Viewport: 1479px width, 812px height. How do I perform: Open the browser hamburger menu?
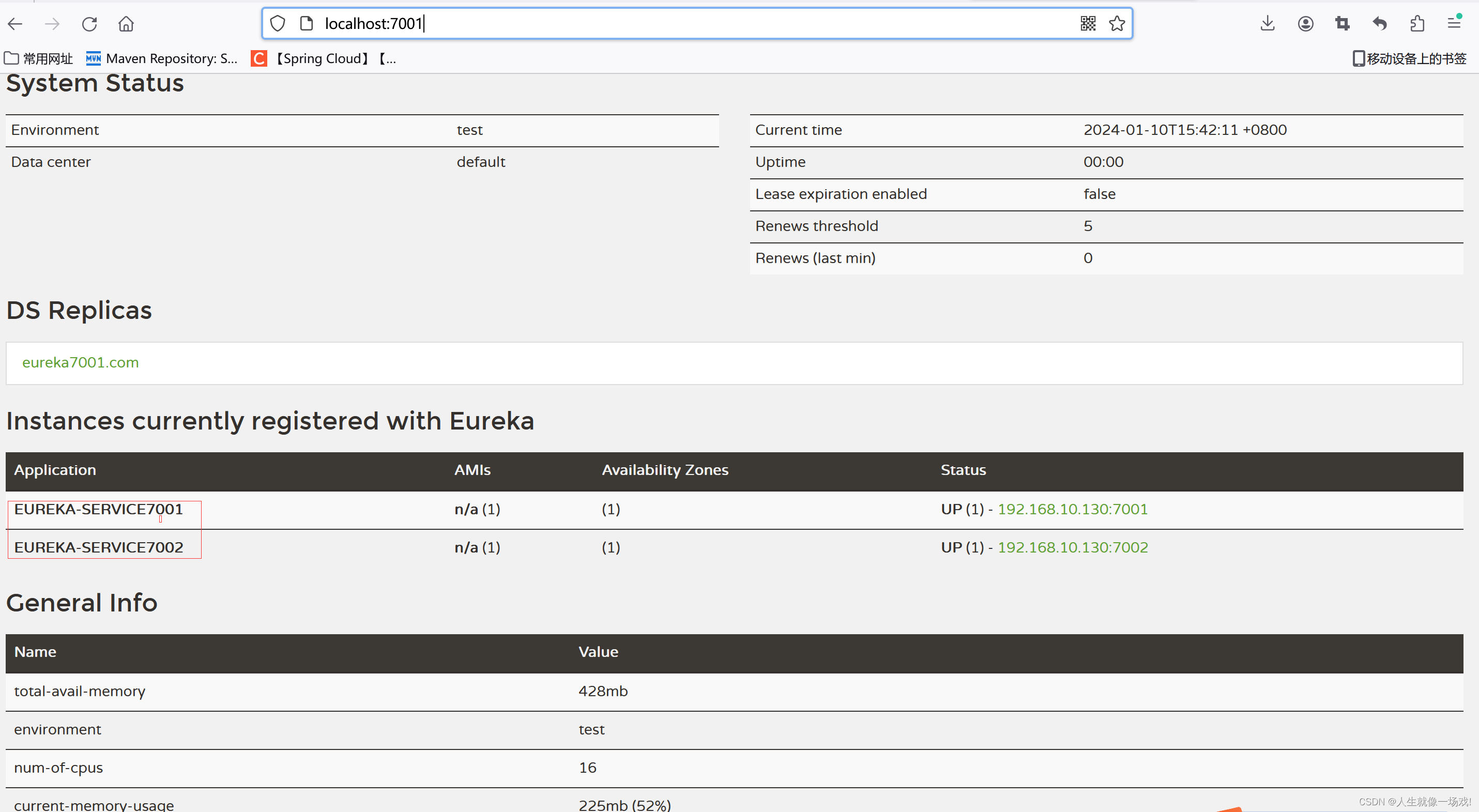(x=1454, y=24)
